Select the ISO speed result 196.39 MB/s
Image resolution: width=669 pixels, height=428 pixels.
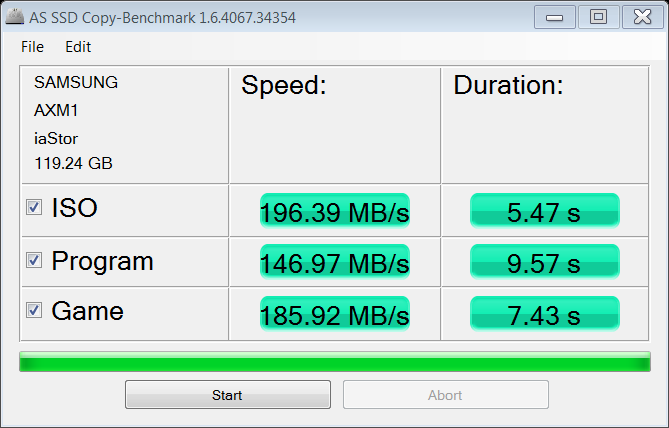tap(334, 211)
